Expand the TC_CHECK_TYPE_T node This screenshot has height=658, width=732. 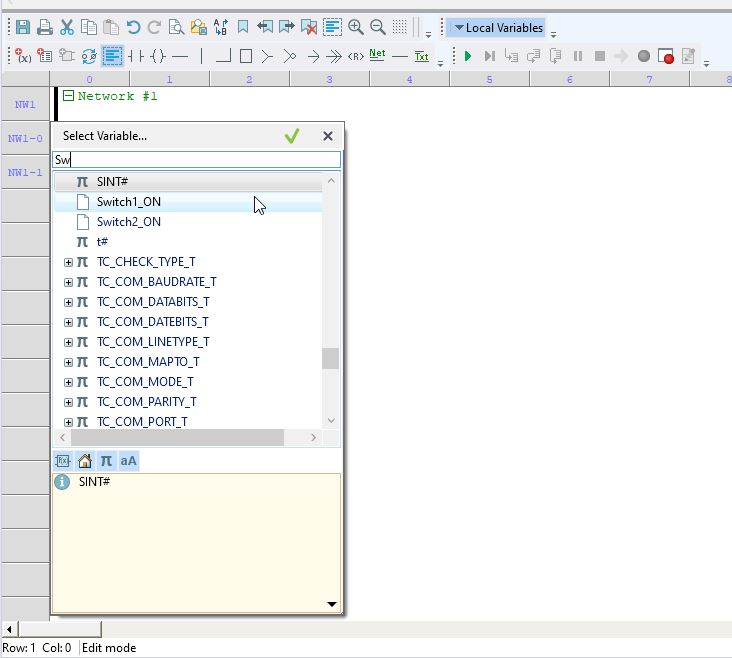68,262
